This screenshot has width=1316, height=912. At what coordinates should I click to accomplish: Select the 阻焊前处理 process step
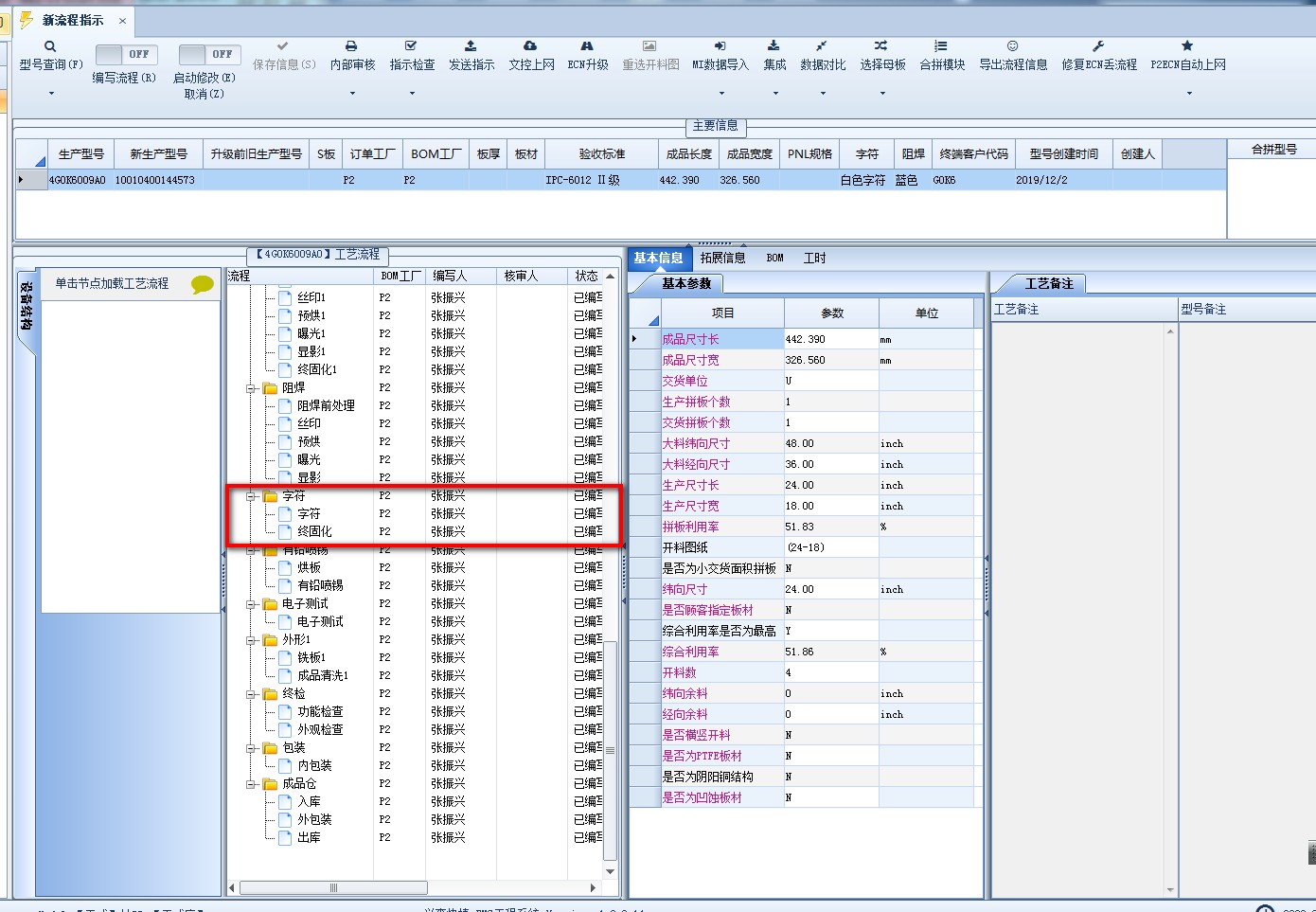tap(326, 405)
